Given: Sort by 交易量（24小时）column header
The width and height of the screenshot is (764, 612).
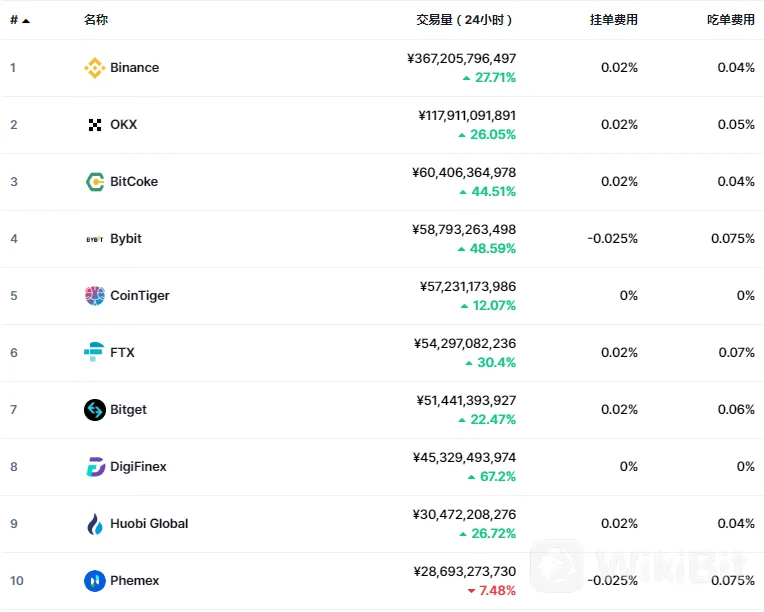Looking at the screenshot, I should (x=464, y=19).
